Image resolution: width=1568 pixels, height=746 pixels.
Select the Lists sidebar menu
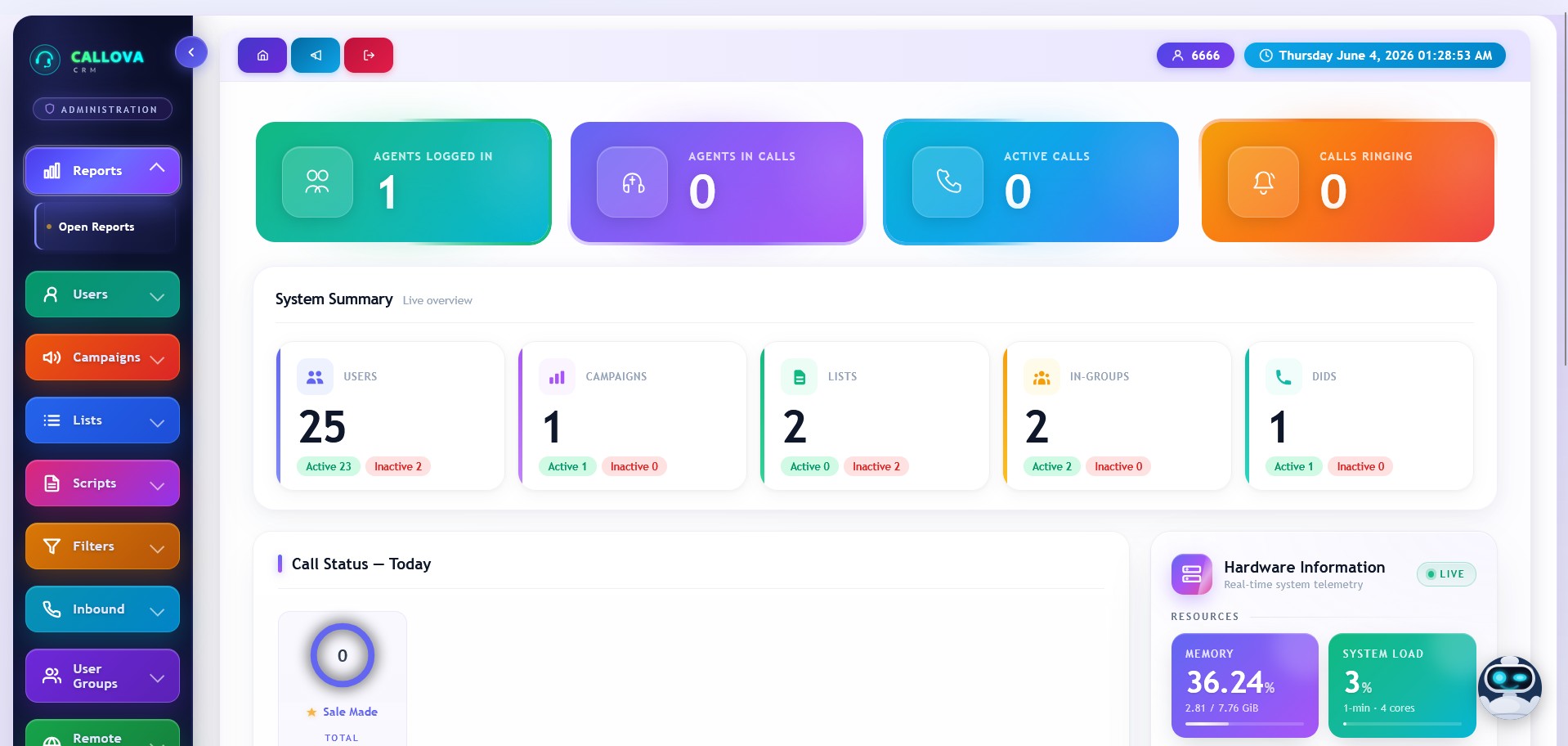tap(102, 420)
